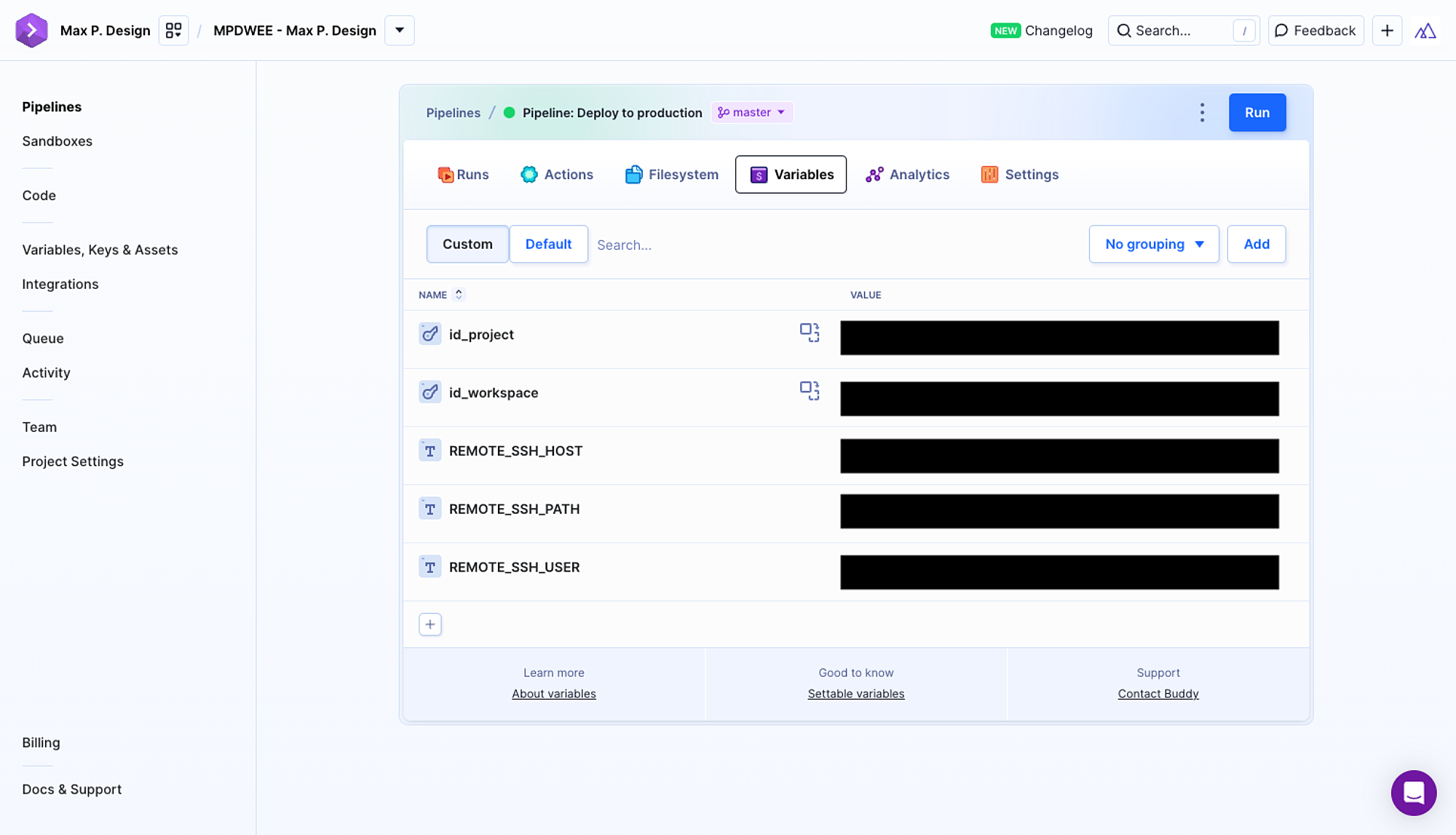
Task: Open the workspace switcher grid icon
Action: click(173, 31)
